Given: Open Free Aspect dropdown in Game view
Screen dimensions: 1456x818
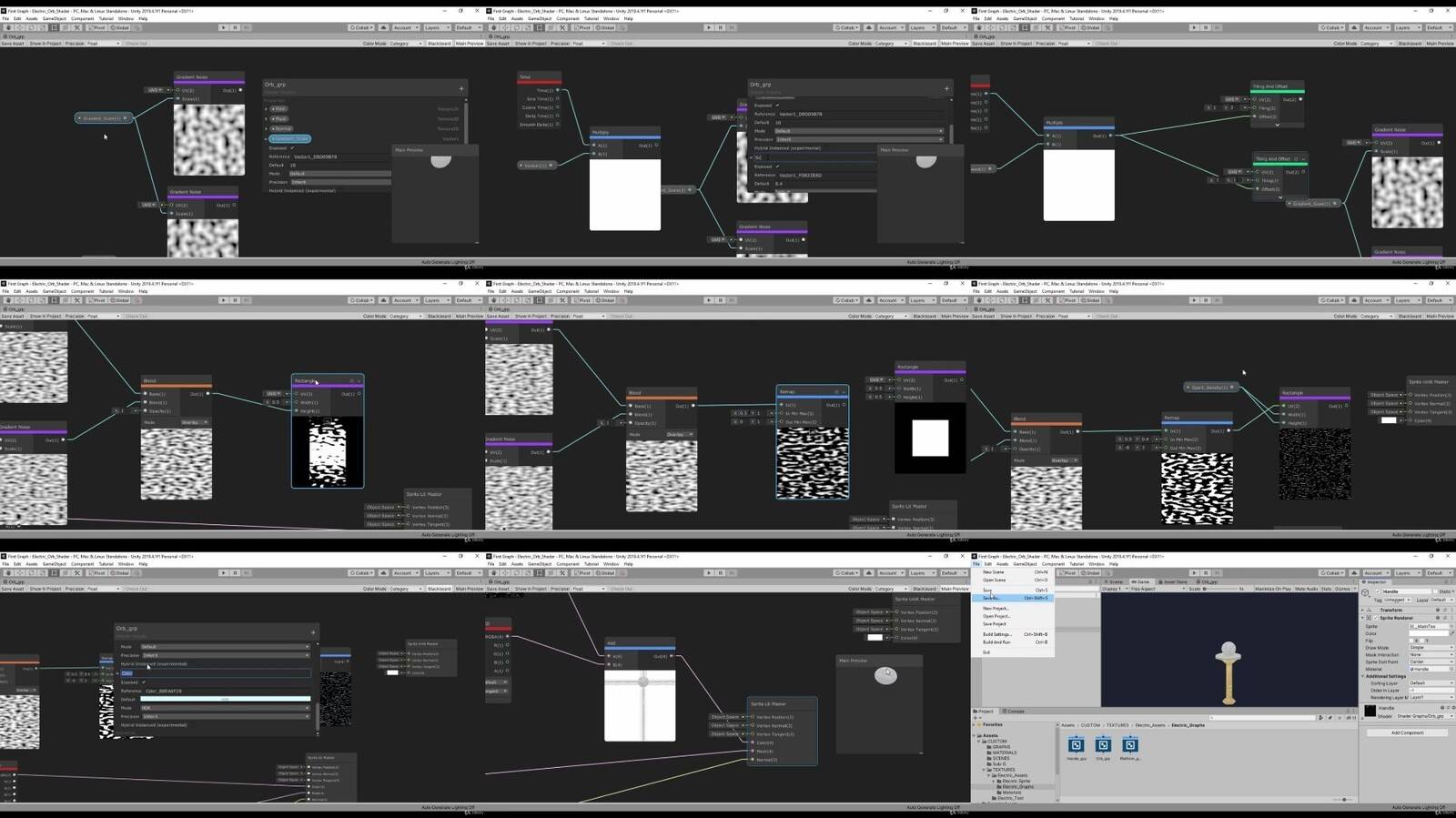Looking at the screenshot, I should (1157, 589).
